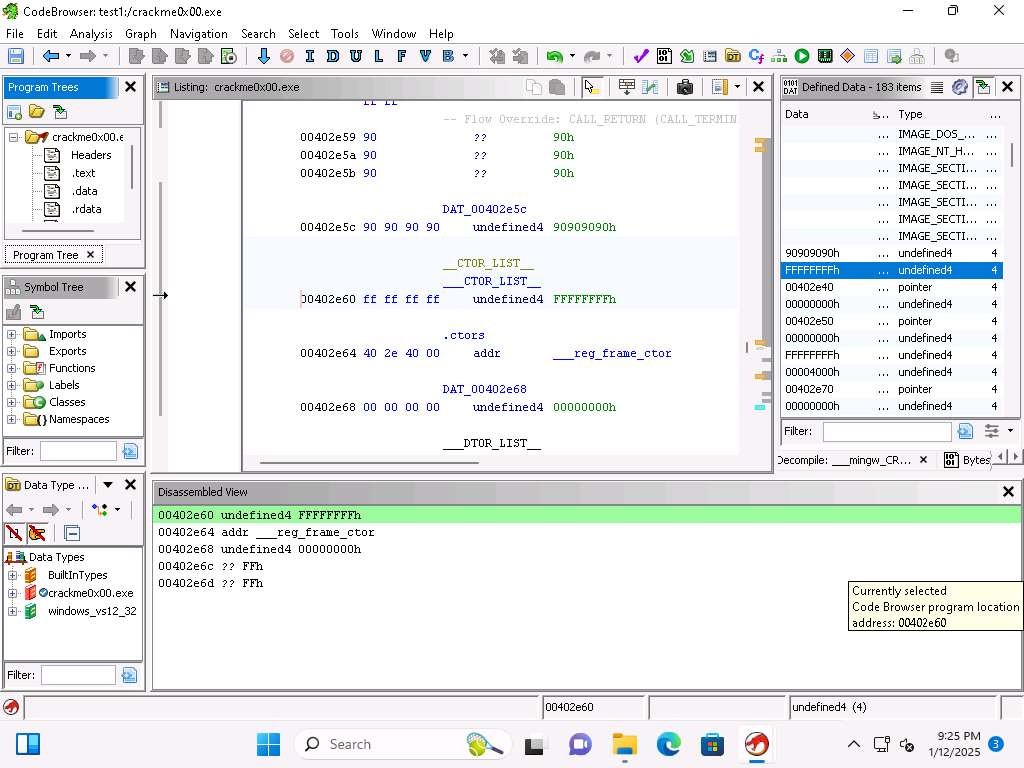1024x768 pixels.
Task: Click the green Run/play toolbar icon
Action: (x=802, y=57)
